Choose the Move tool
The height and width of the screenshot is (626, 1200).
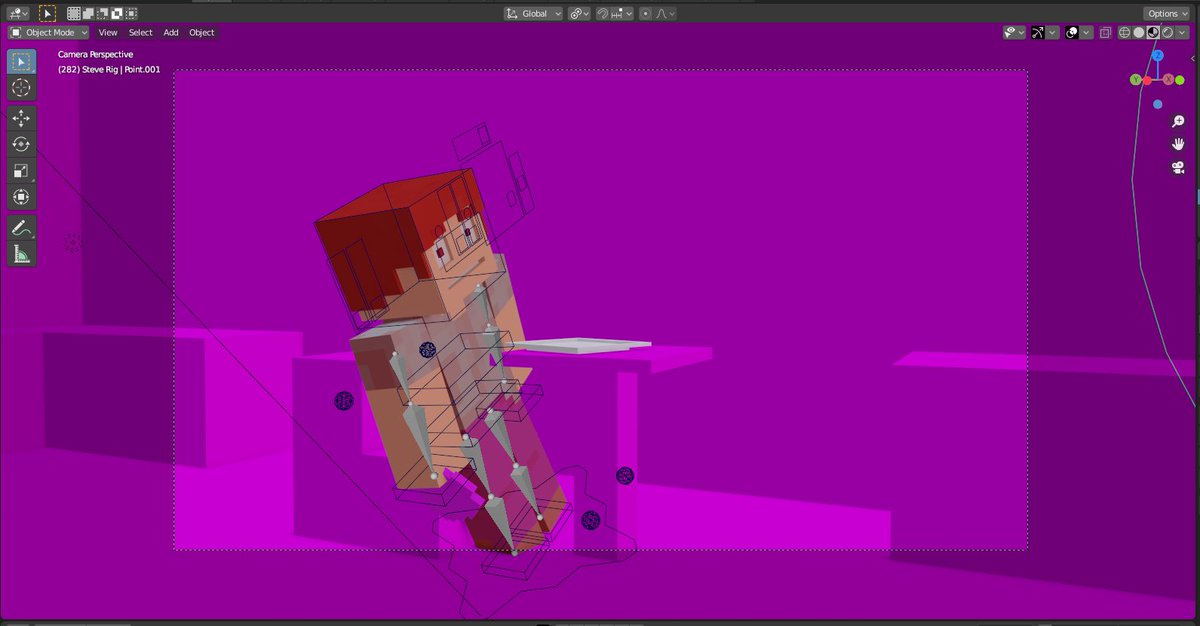click(22, 118)
